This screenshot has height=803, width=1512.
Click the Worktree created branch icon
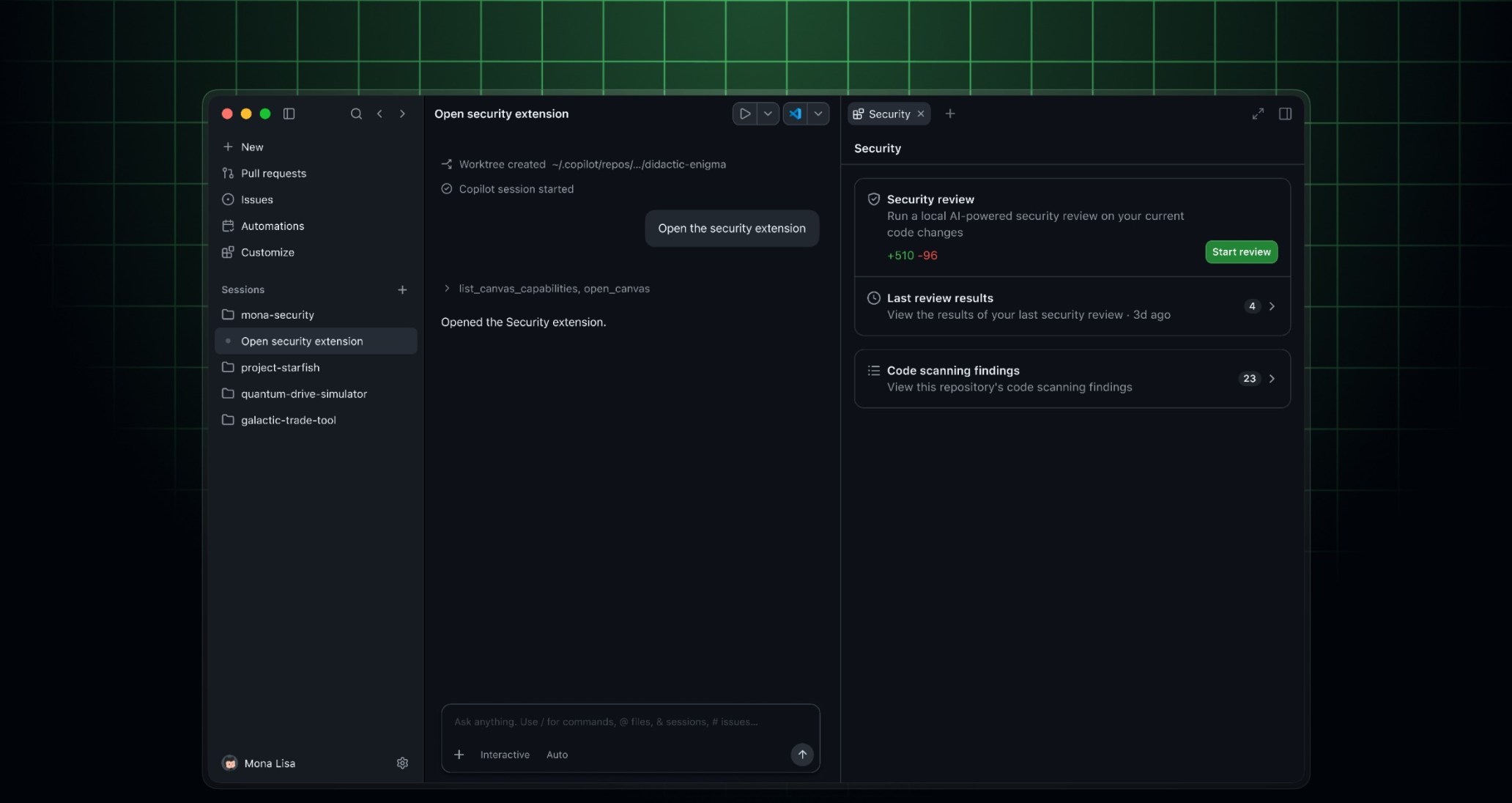click(446, 164)
